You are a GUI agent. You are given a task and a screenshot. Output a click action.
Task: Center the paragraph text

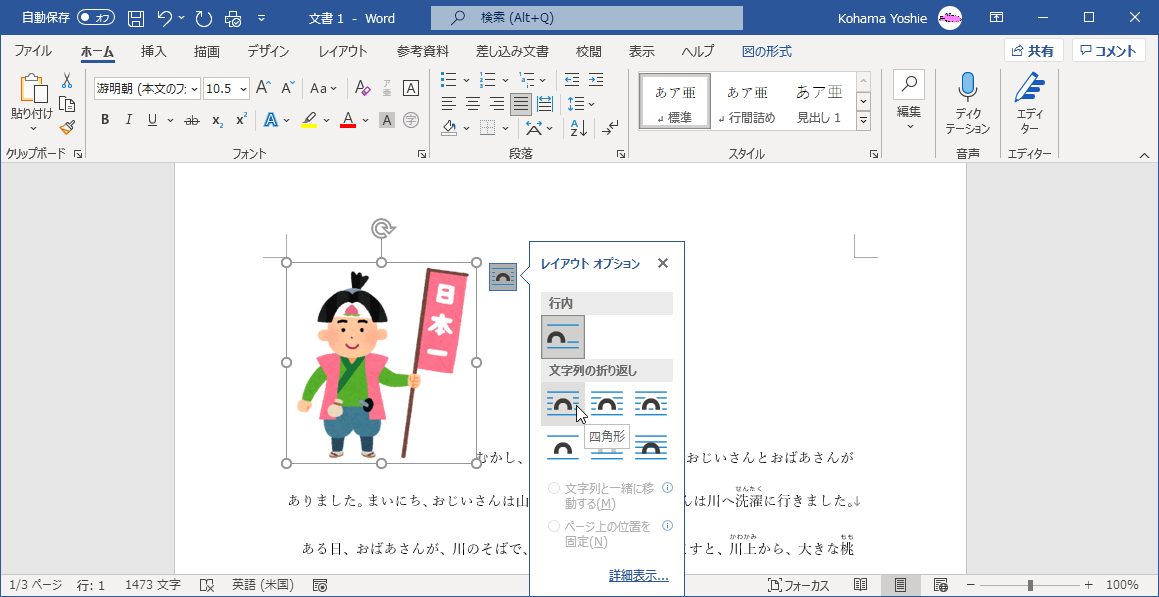point(472,103)
